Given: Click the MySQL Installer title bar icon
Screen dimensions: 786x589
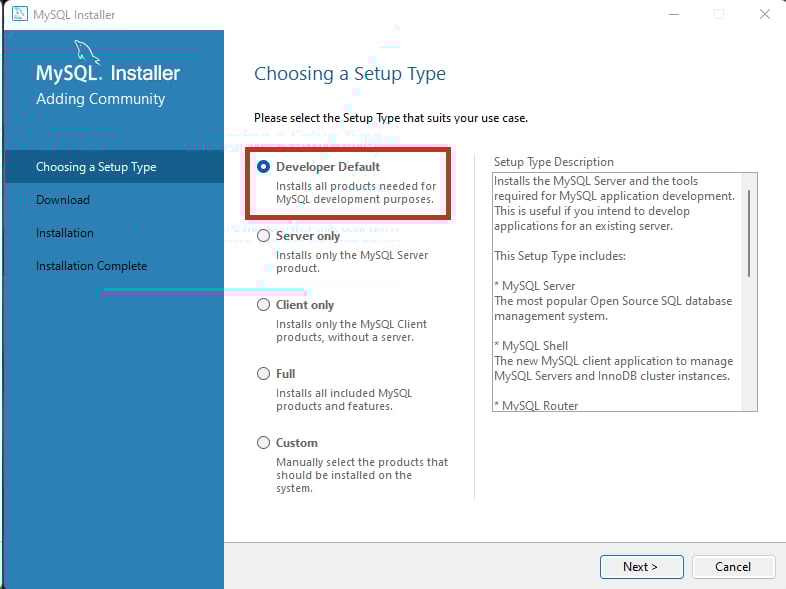Looking at the screenshot, I should [x=19, y=14].
